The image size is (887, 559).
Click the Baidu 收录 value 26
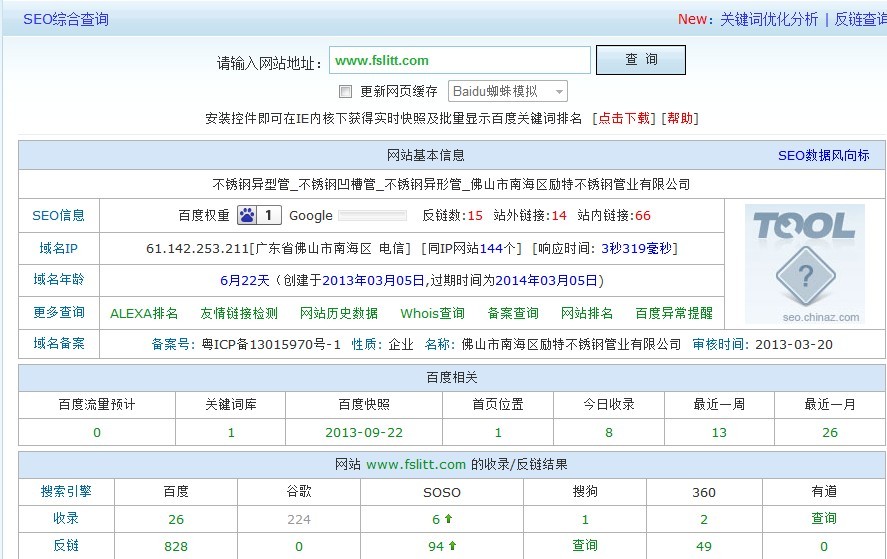176,519
